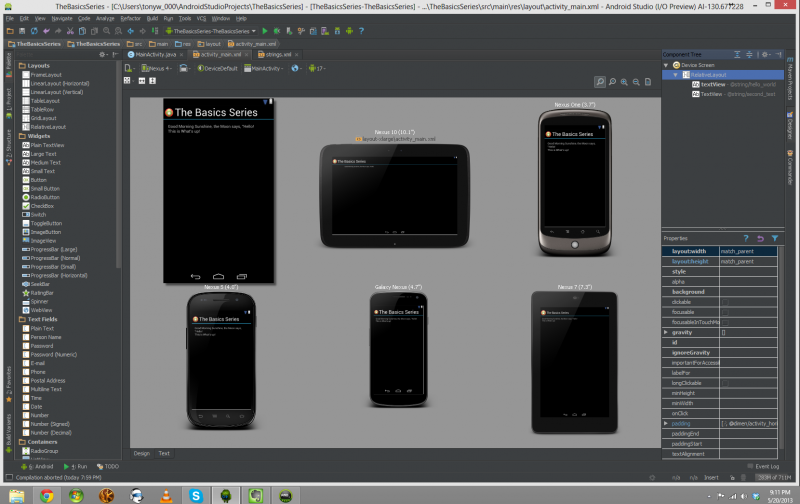Click the Actual Size page icon

tap(648, 82)
